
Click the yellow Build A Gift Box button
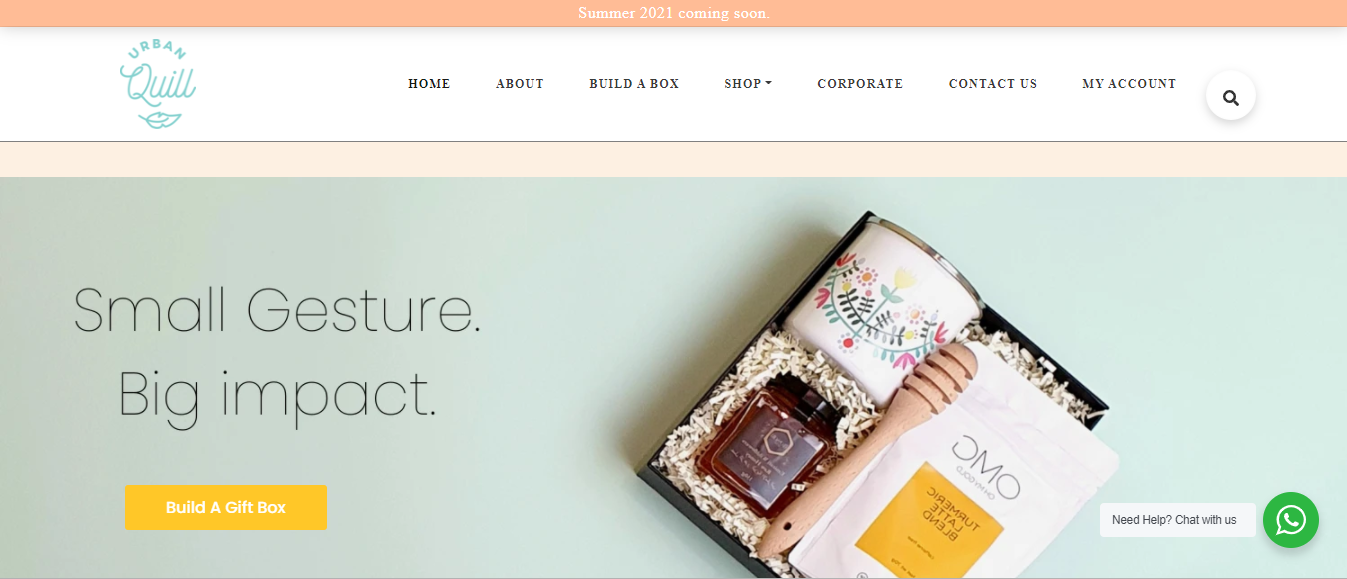[x=226, y=507]
